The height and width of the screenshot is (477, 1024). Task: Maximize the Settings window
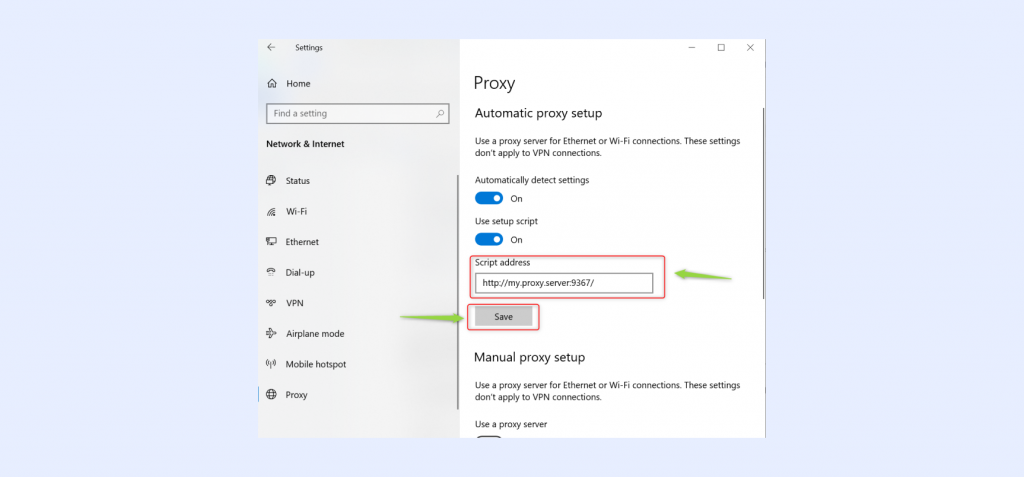point(721,48)
